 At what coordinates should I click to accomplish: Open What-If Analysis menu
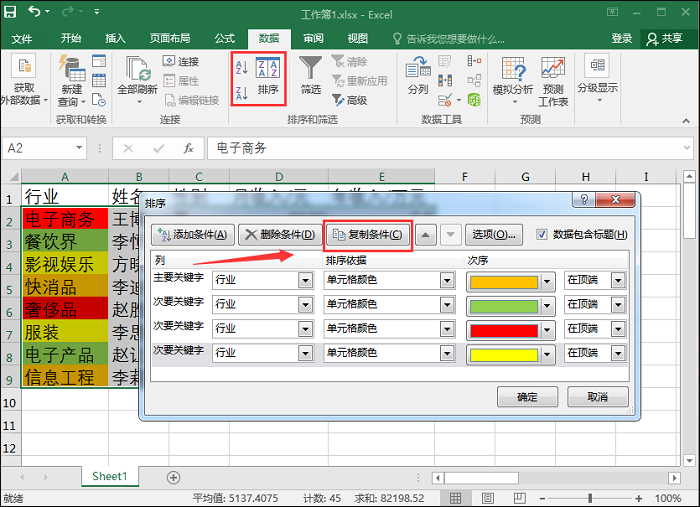(x=513, y=80)
